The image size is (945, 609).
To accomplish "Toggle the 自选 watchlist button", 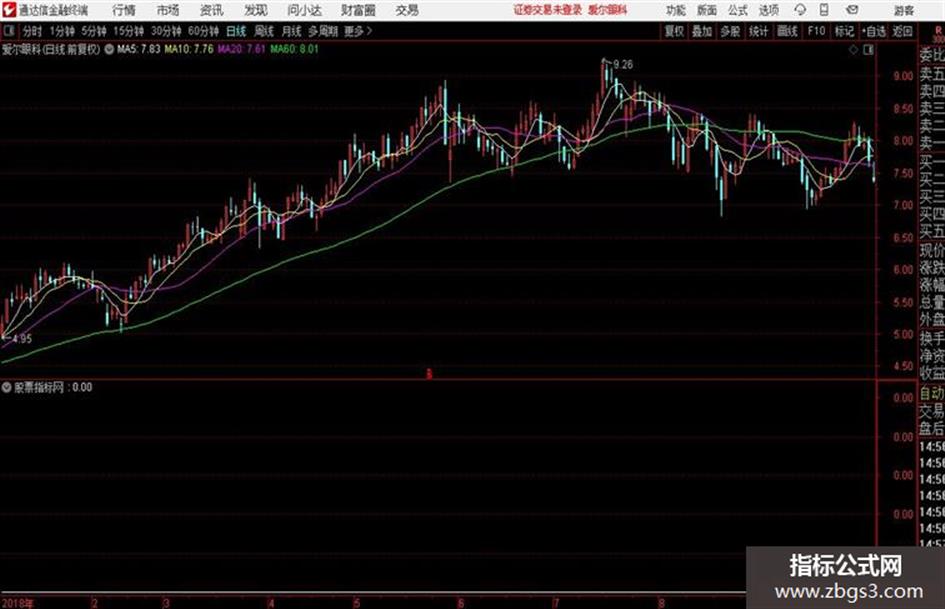I will click(x=874, y=31).
